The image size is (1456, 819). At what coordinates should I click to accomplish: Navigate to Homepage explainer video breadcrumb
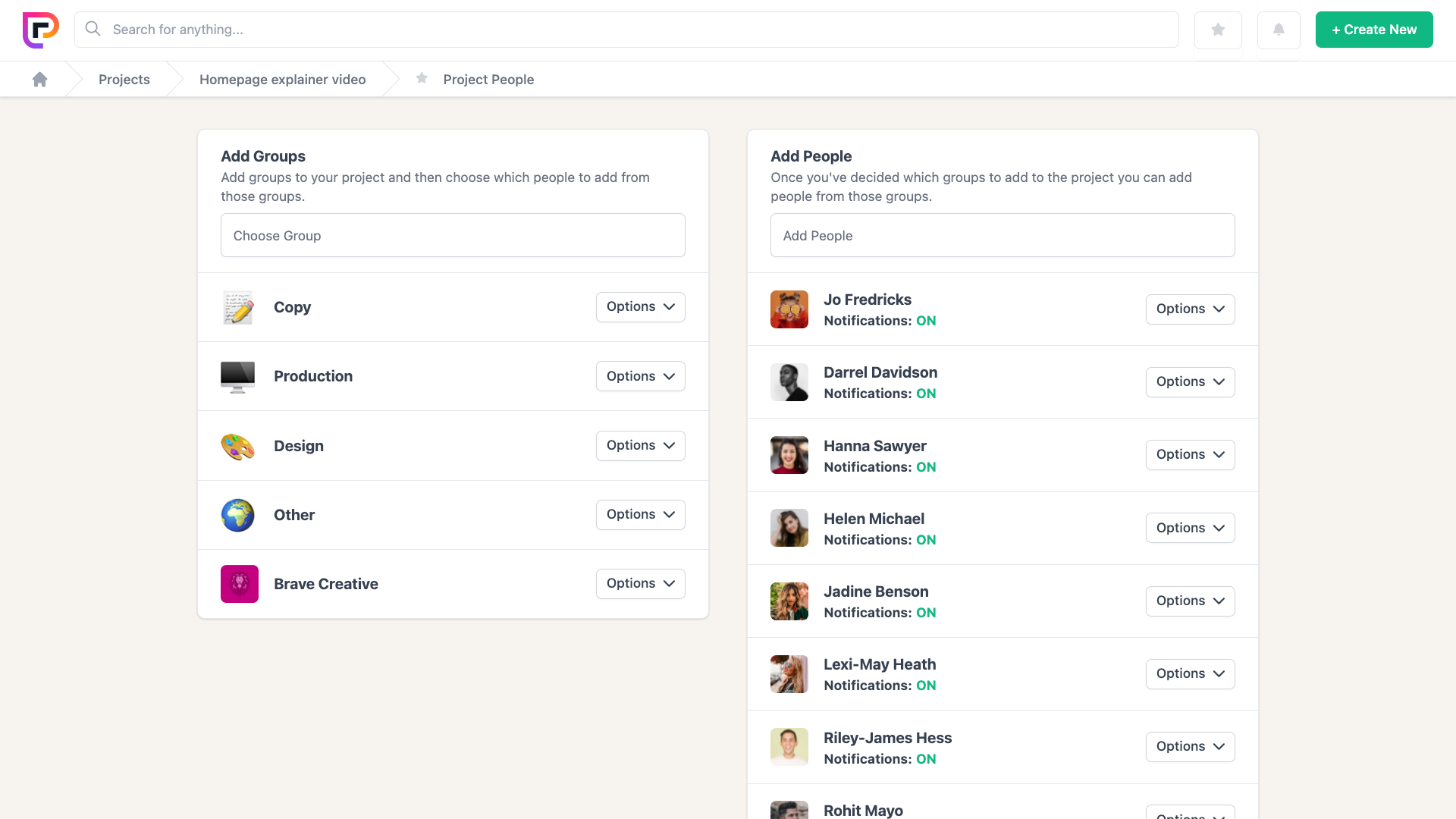[x=282, y=80]
